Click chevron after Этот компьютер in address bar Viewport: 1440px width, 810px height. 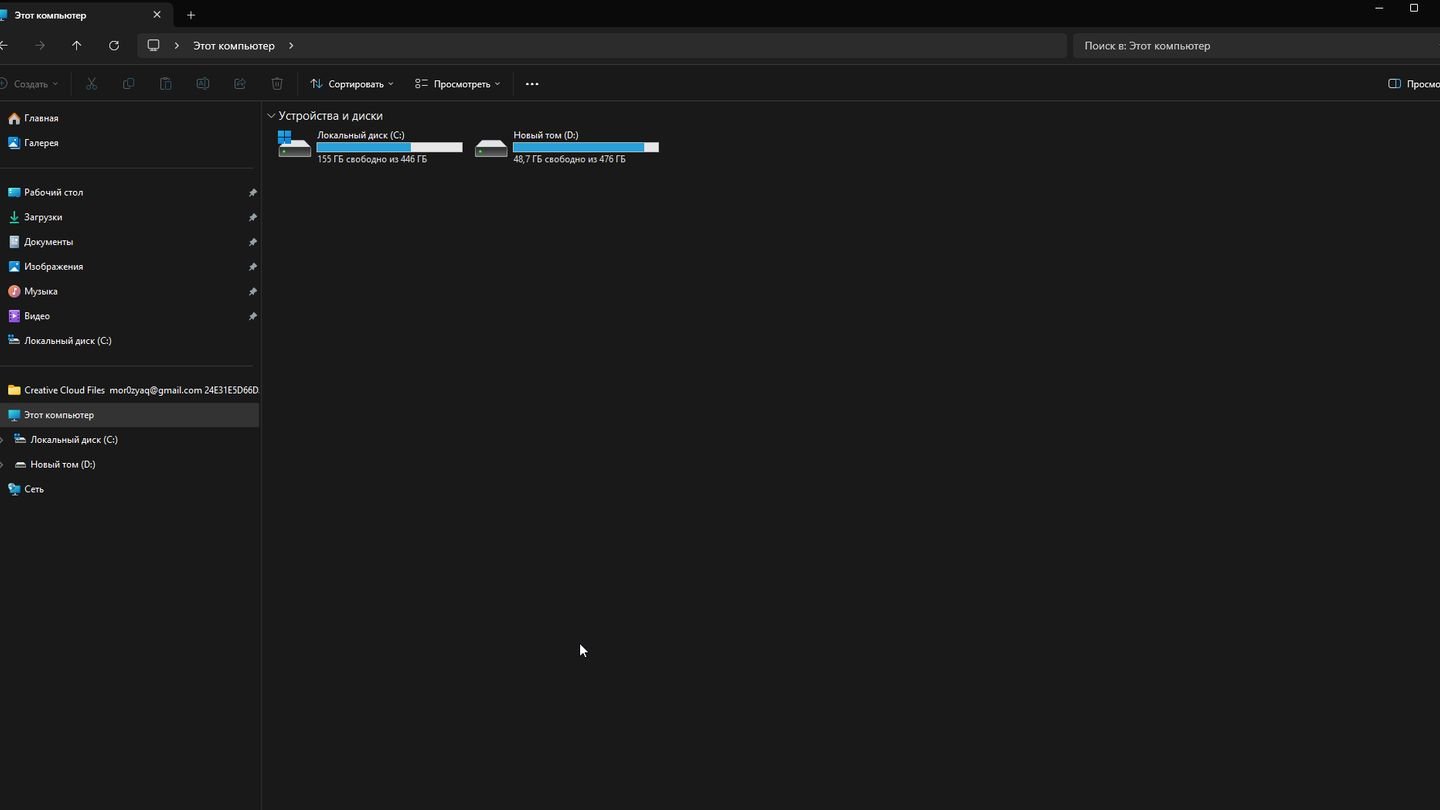[x=291, y=46]
